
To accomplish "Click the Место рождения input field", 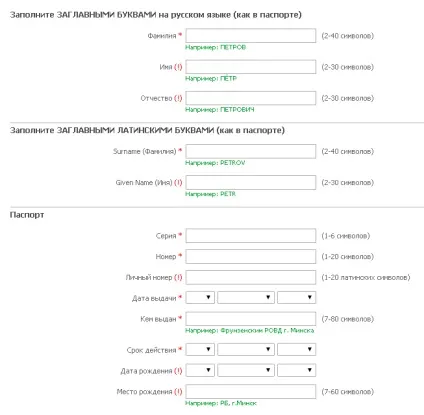I will click(251, 392).
